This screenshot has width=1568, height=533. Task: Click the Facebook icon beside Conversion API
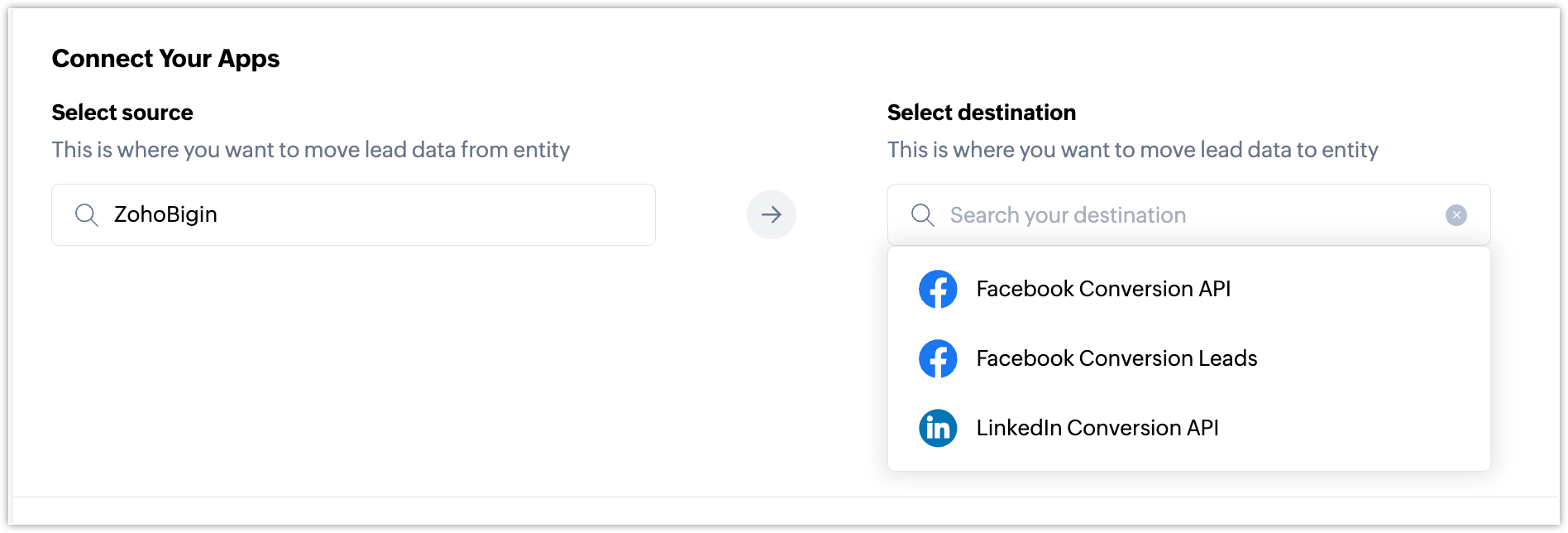(x=938, y=289)
